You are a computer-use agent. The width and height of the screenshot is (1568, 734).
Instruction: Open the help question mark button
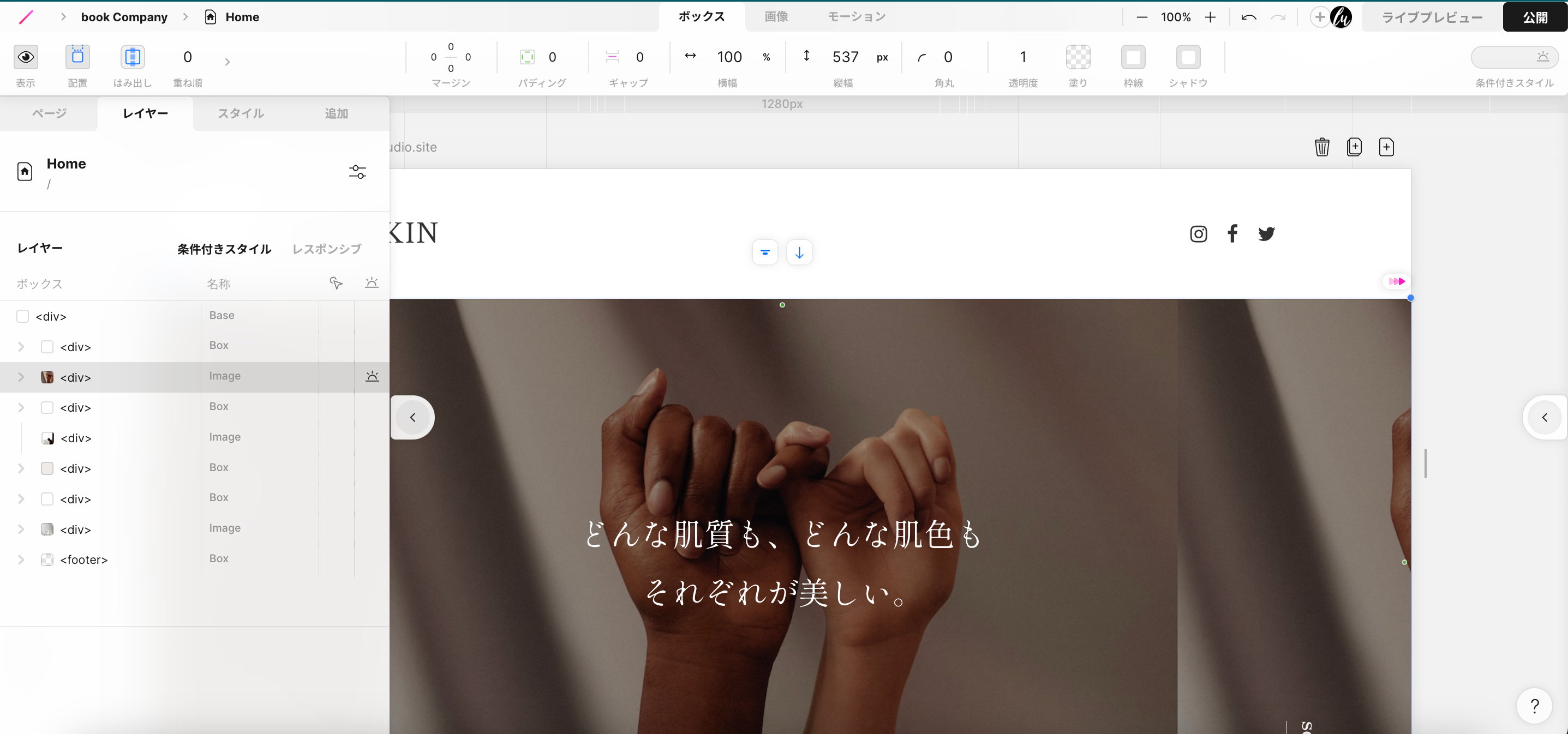point(1535,706)
